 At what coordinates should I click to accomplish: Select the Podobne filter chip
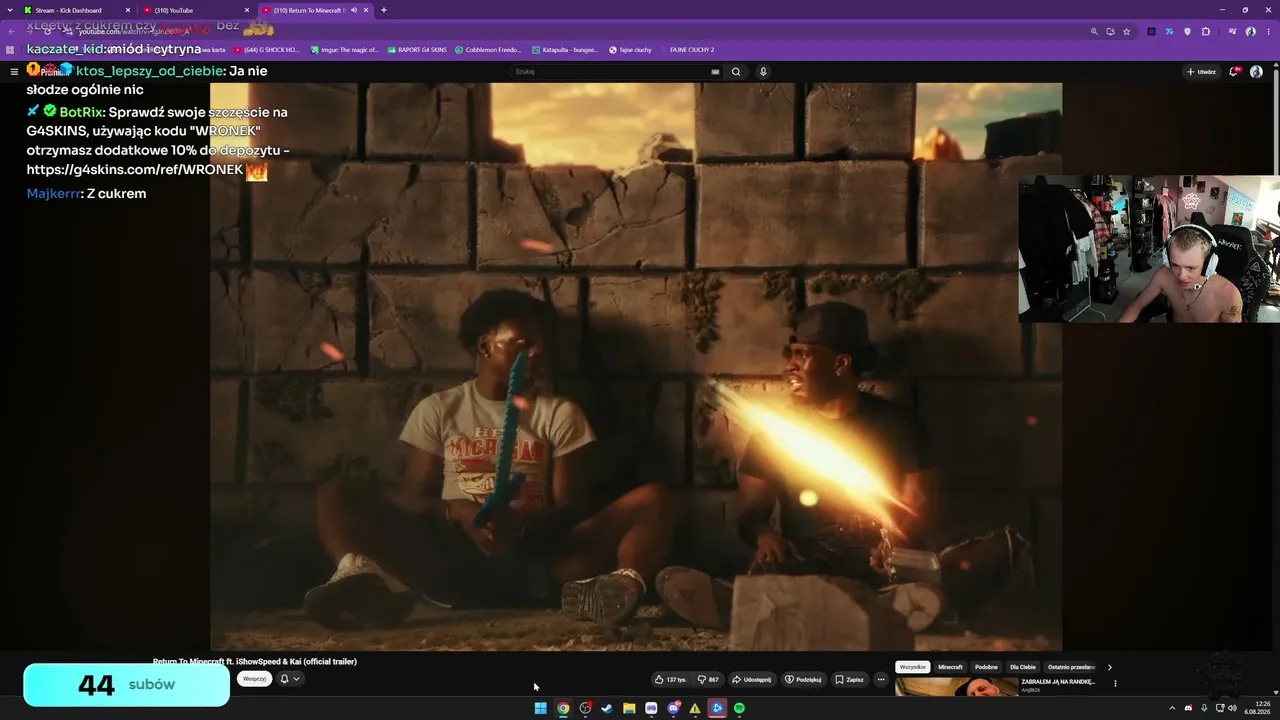[986, 667]
